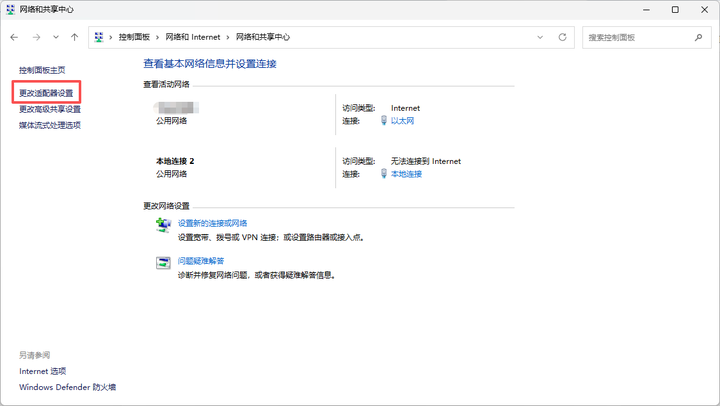Open 设置新的连接或网络
Image resolution: width=720 pixels, height=406 pixels.
213,223
